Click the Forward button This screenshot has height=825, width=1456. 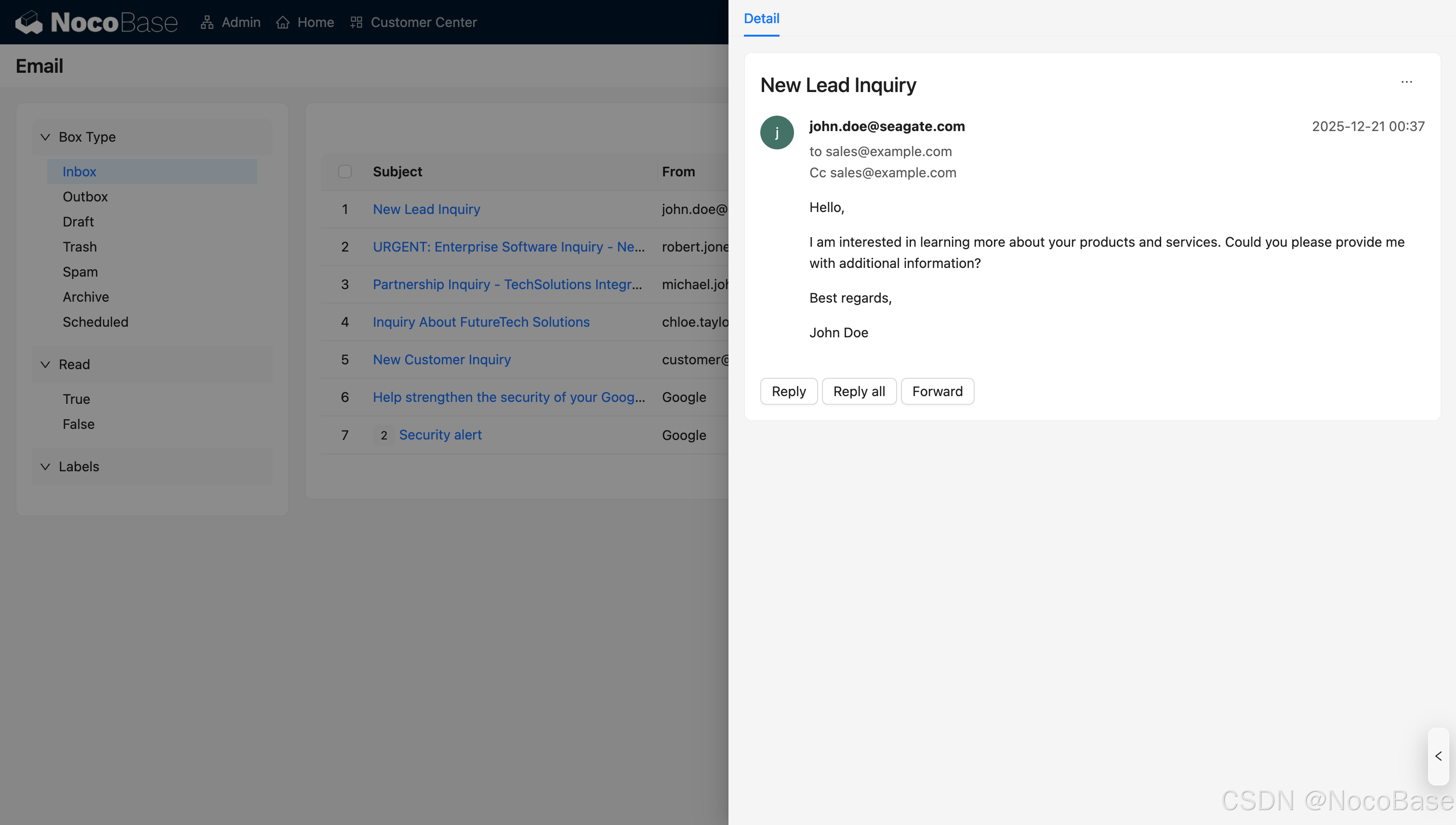tap(937, 391)
